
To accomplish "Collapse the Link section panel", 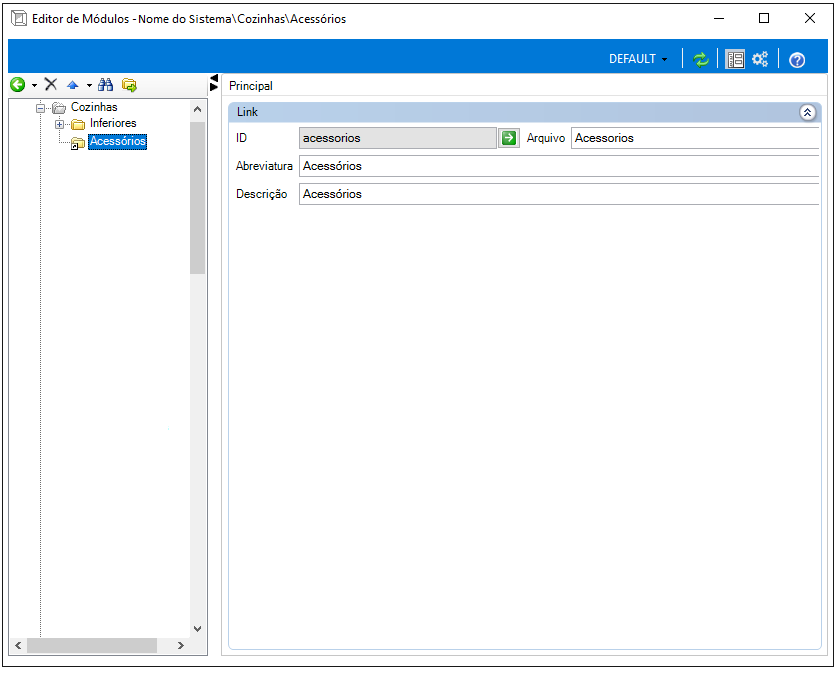I will pyautogui.click(x=808, y=113).
